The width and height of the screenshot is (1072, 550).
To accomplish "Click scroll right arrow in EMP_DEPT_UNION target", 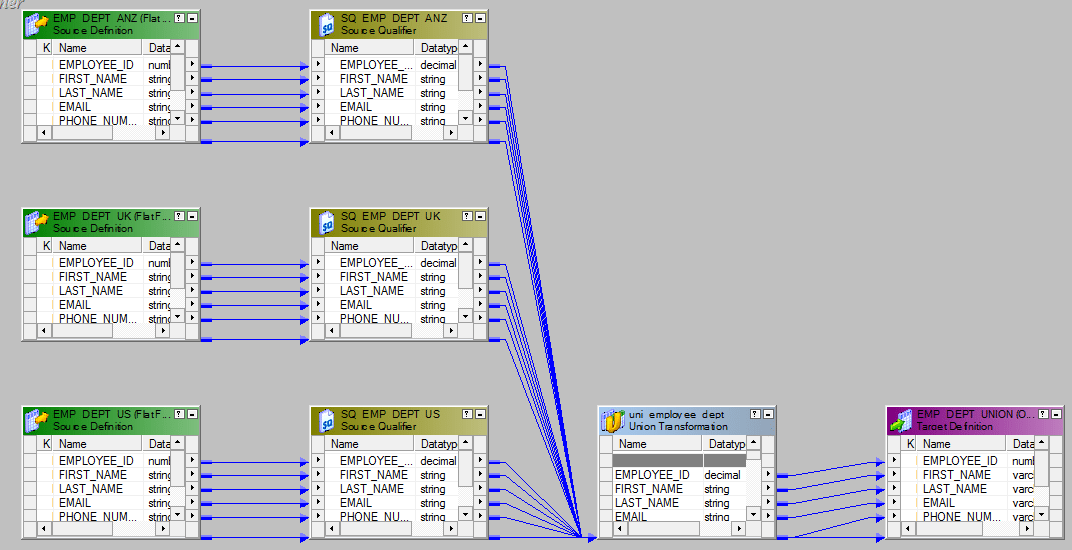I will point(1027,529).
